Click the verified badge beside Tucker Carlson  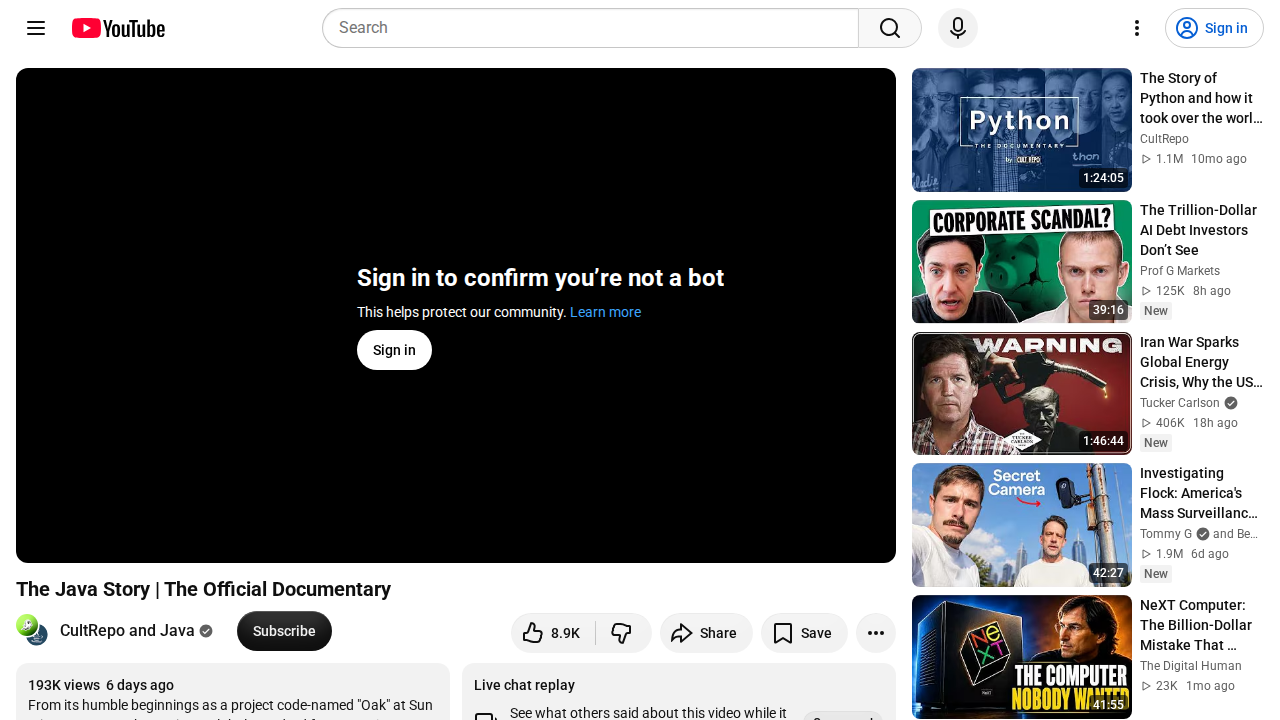point(1231,403)
